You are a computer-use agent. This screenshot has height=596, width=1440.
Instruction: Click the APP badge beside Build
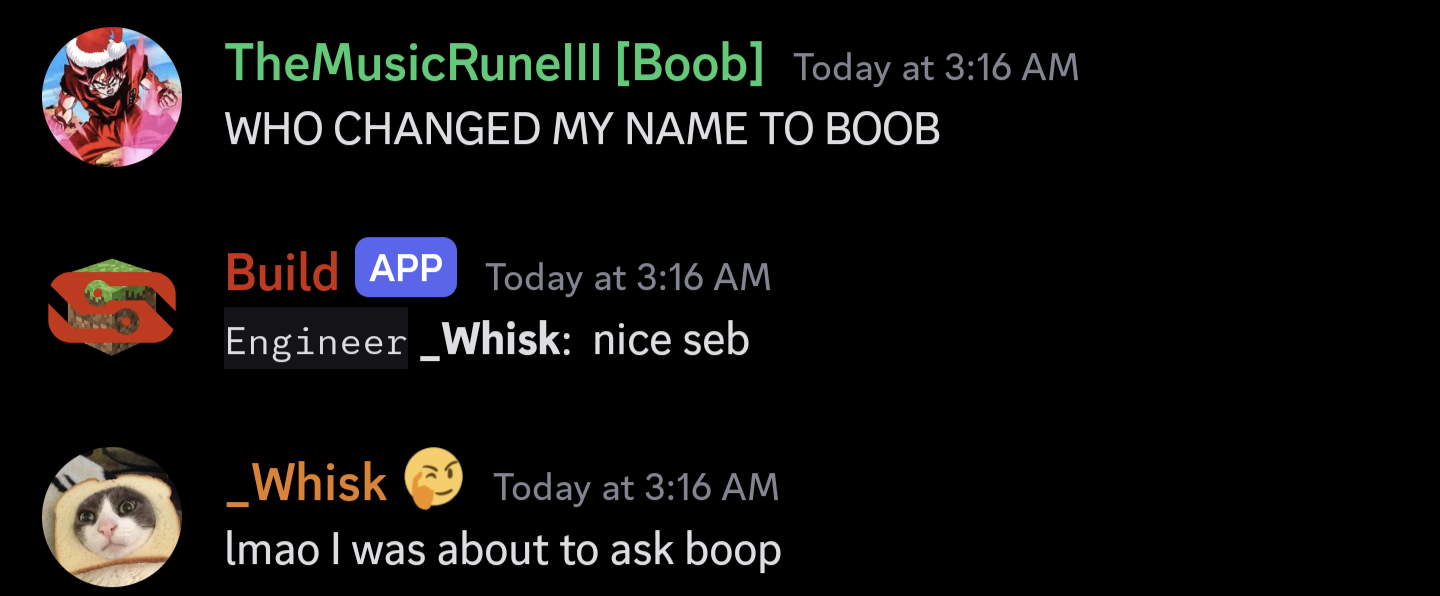pyautogui.click(x=406, y=267)
